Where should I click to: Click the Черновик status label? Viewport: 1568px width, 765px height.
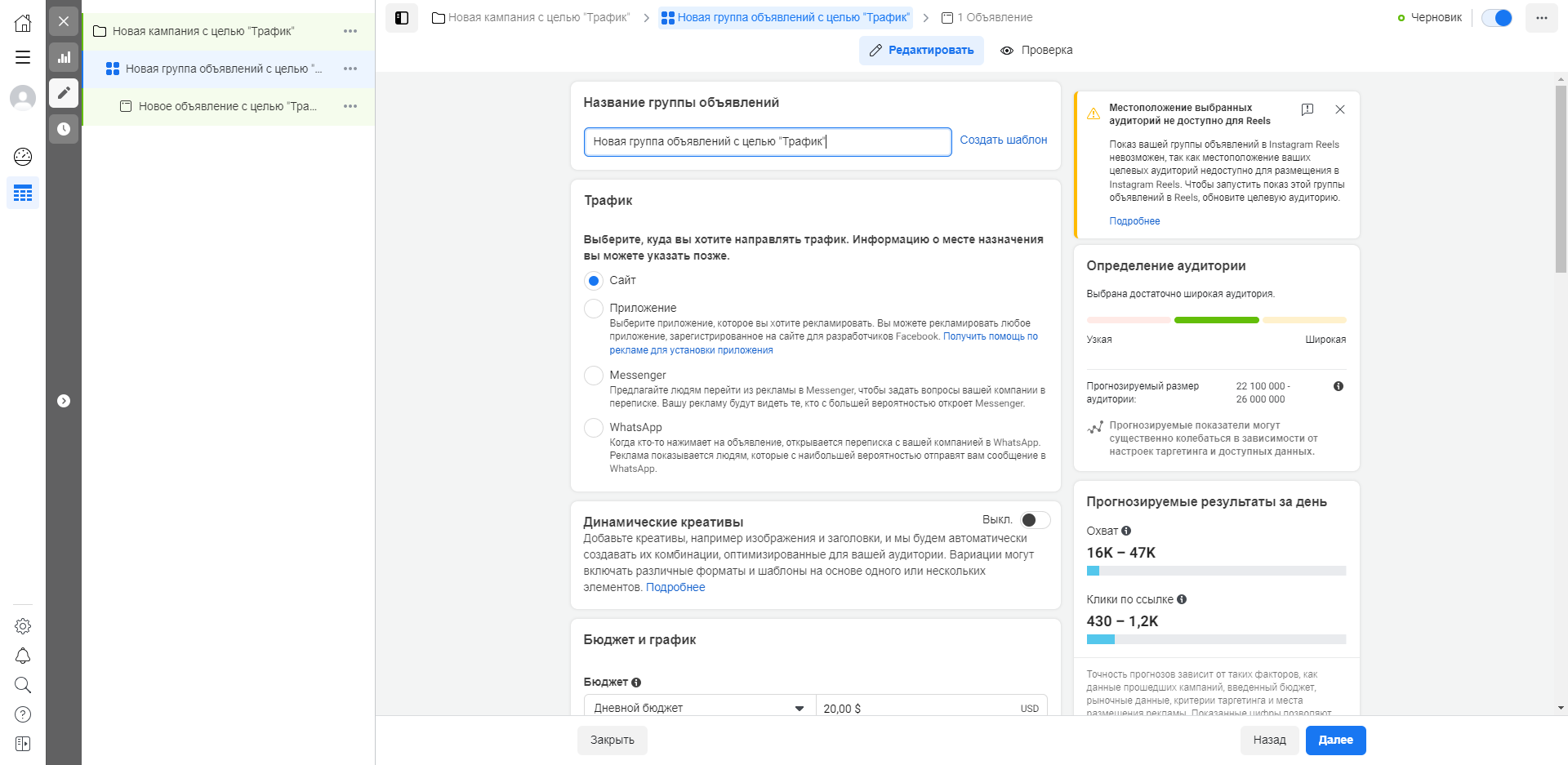1437,17
